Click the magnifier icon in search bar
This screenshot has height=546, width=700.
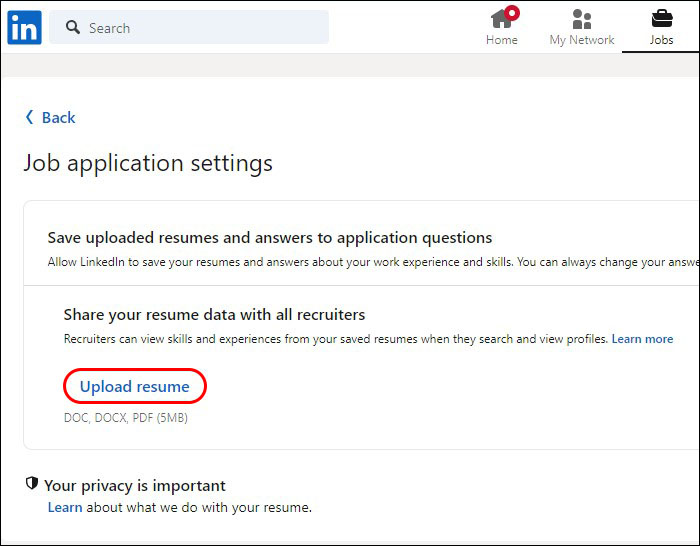click(73, 28)
